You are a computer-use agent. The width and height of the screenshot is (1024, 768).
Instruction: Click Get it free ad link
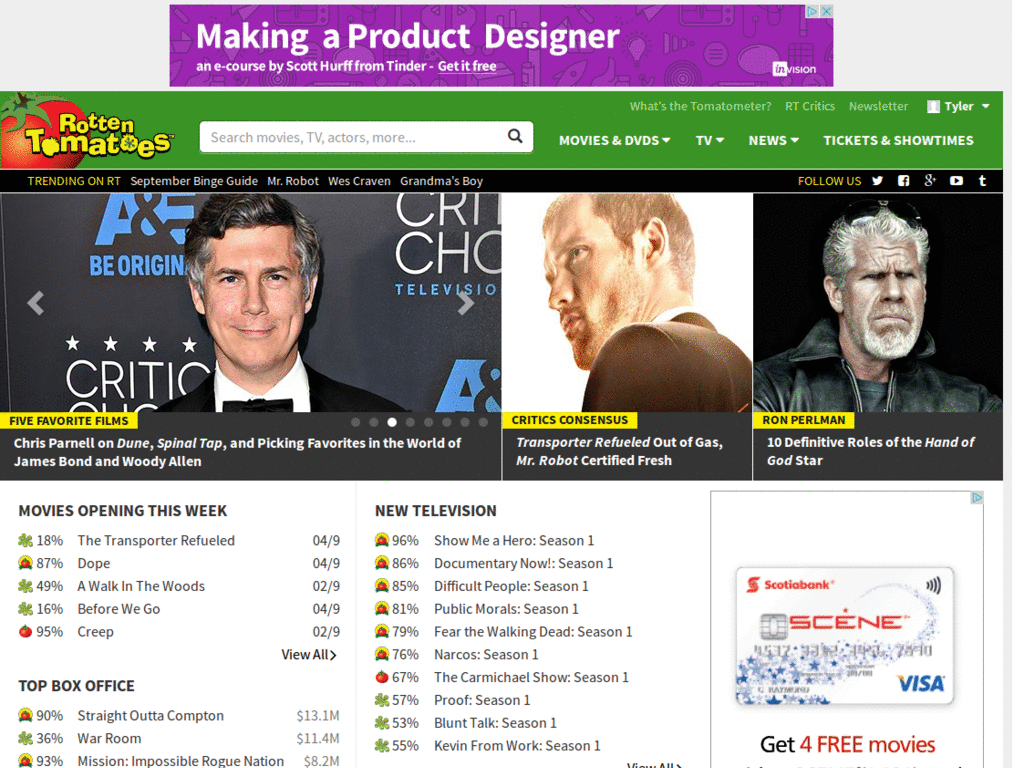click(x=467, y=66)
